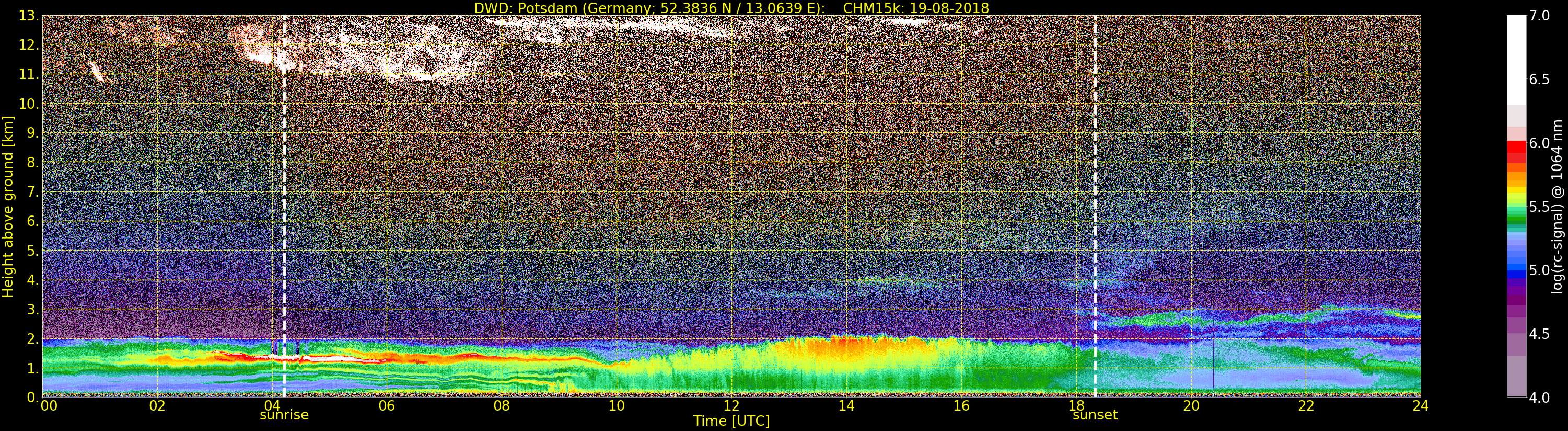
Task: Click the colorbar tick value '4.0'
Action: click(1539, 398)
